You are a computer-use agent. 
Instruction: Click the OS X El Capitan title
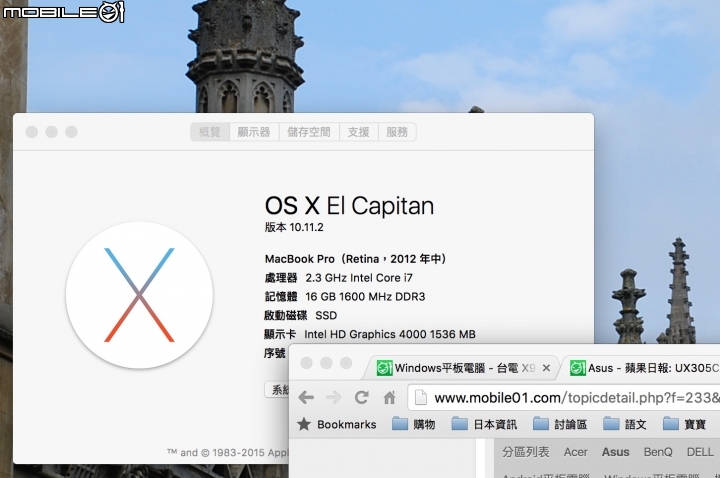coord(349,206)
